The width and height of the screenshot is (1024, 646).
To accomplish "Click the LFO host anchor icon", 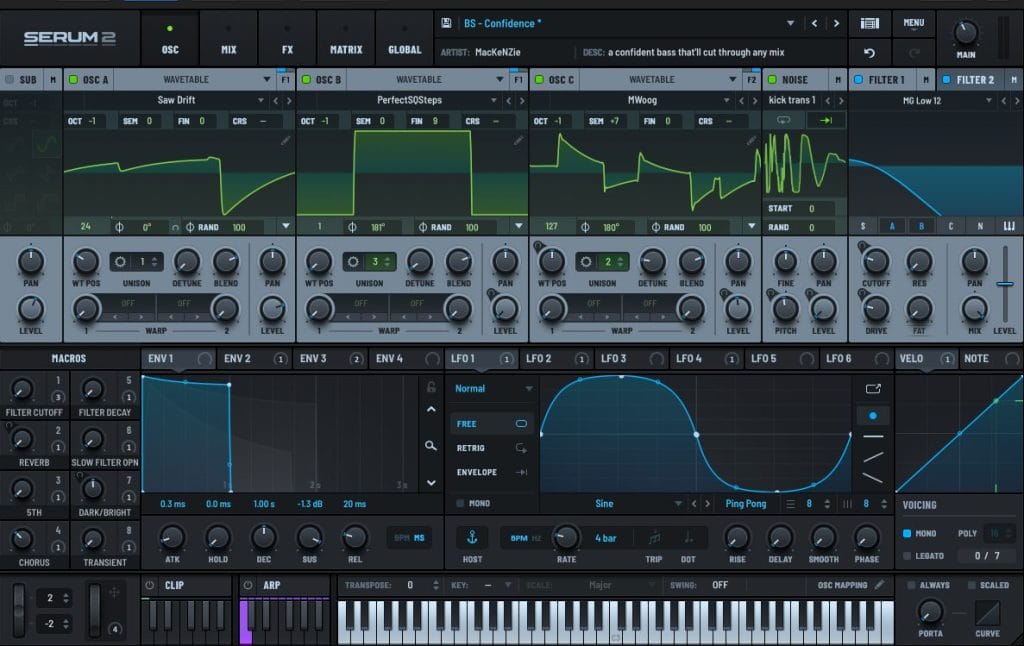I will click(x=473, y=537).
